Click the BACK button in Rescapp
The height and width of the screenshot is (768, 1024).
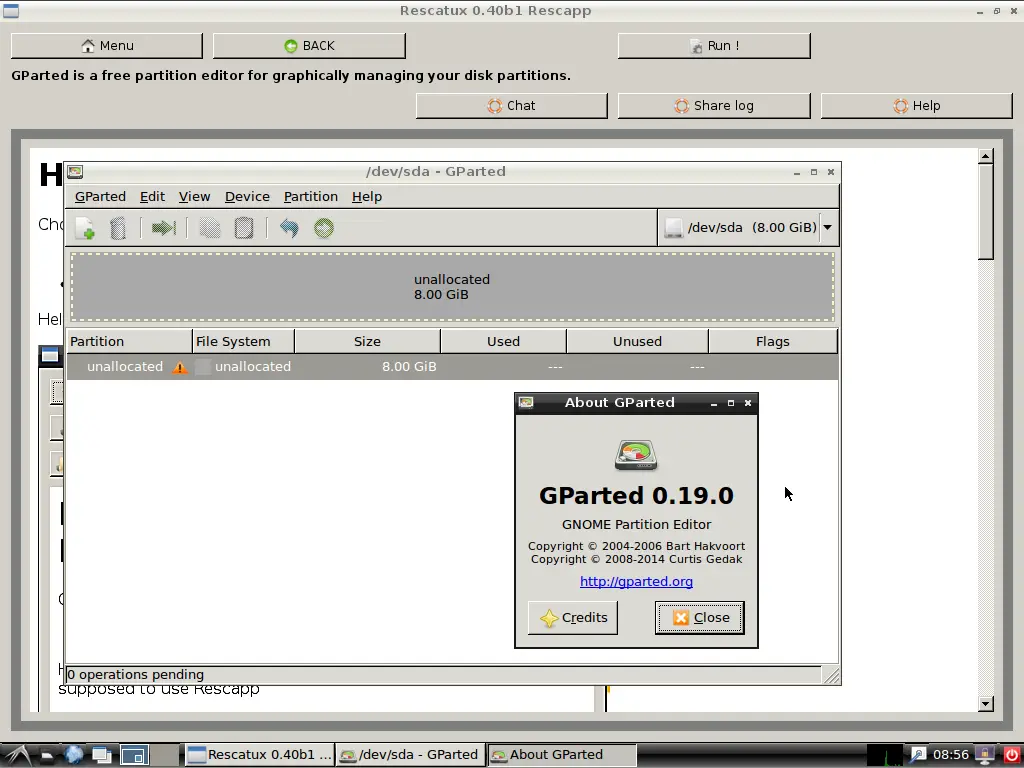click(x=309, y=46)
